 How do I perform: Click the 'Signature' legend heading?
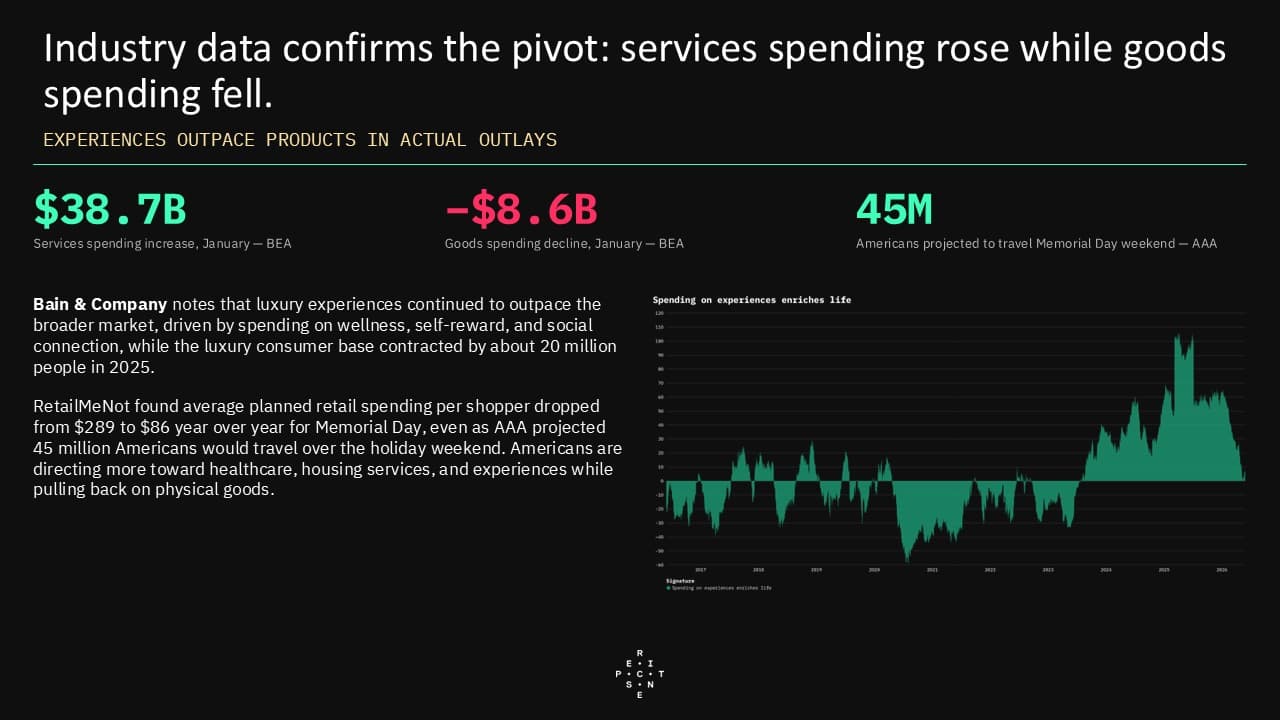(x=680, y=581)
